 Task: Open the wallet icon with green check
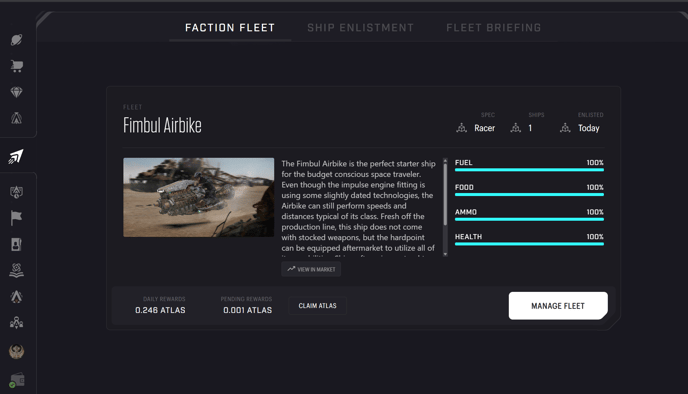17,380
